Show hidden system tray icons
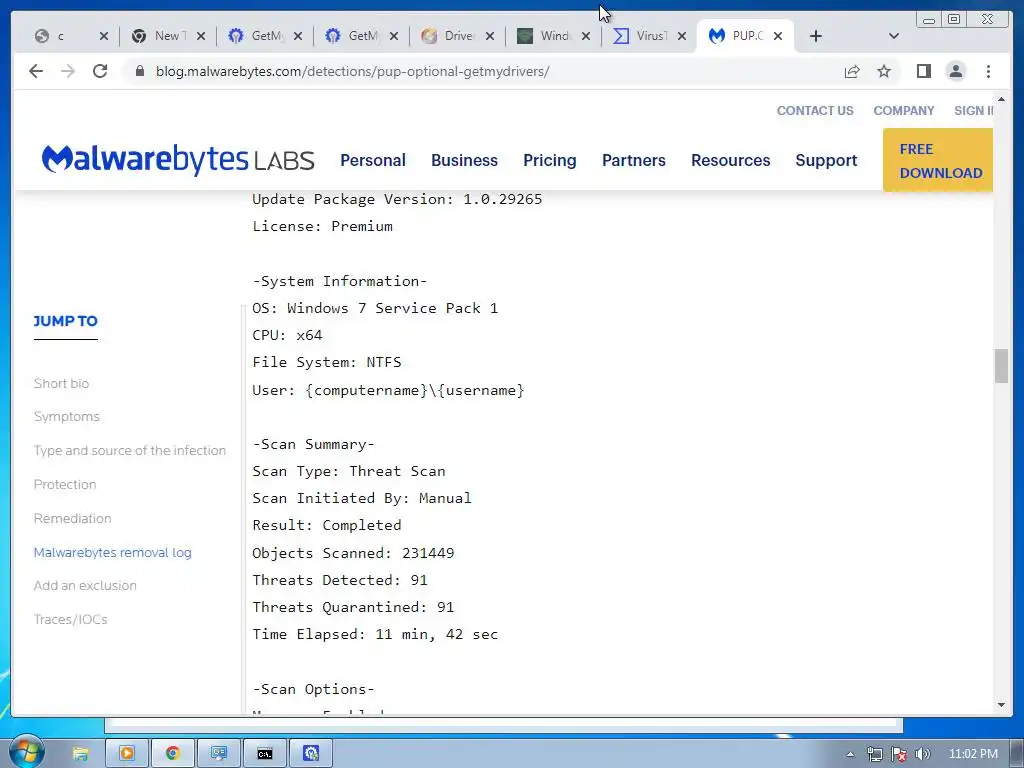The width and height of the screenshot is (1024, 768). coord(850,754)
